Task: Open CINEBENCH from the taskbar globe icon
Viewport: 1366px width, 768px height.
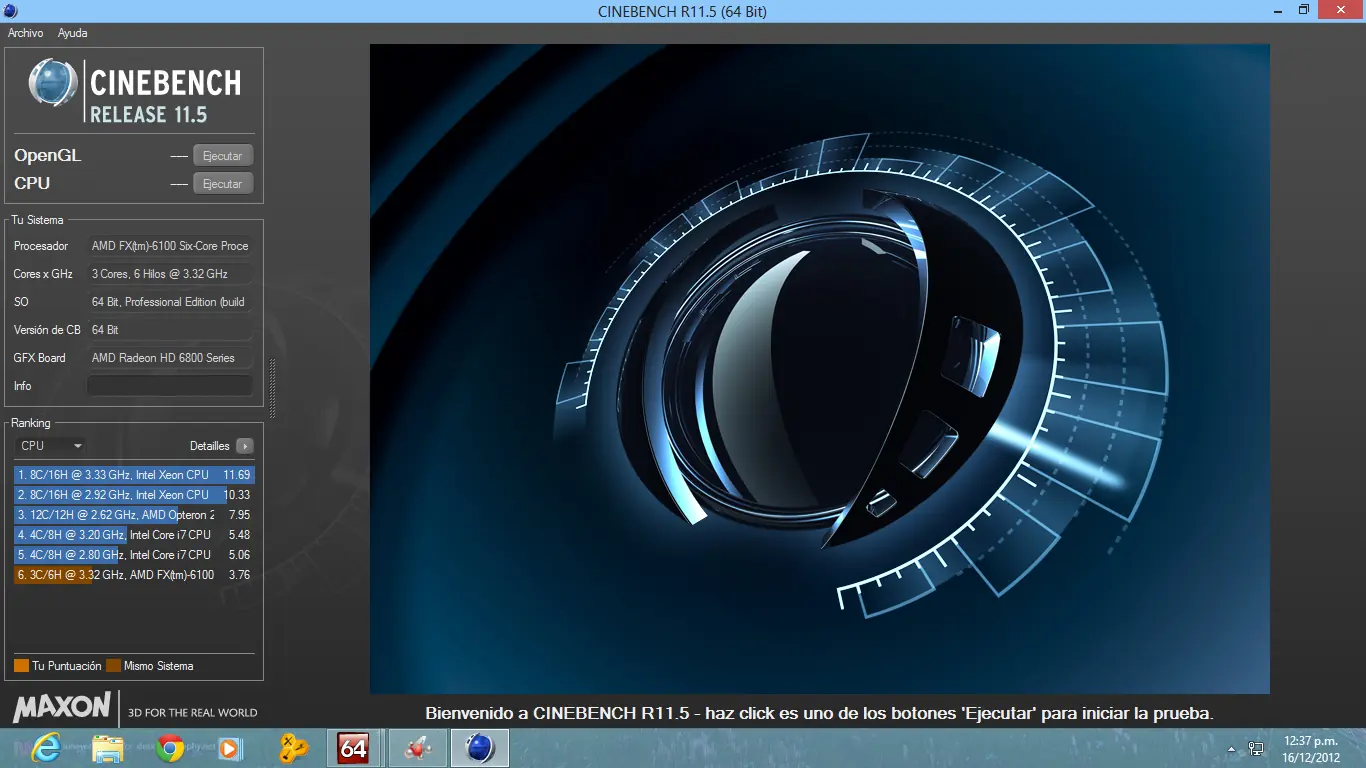Action: [x=479, y=747]
